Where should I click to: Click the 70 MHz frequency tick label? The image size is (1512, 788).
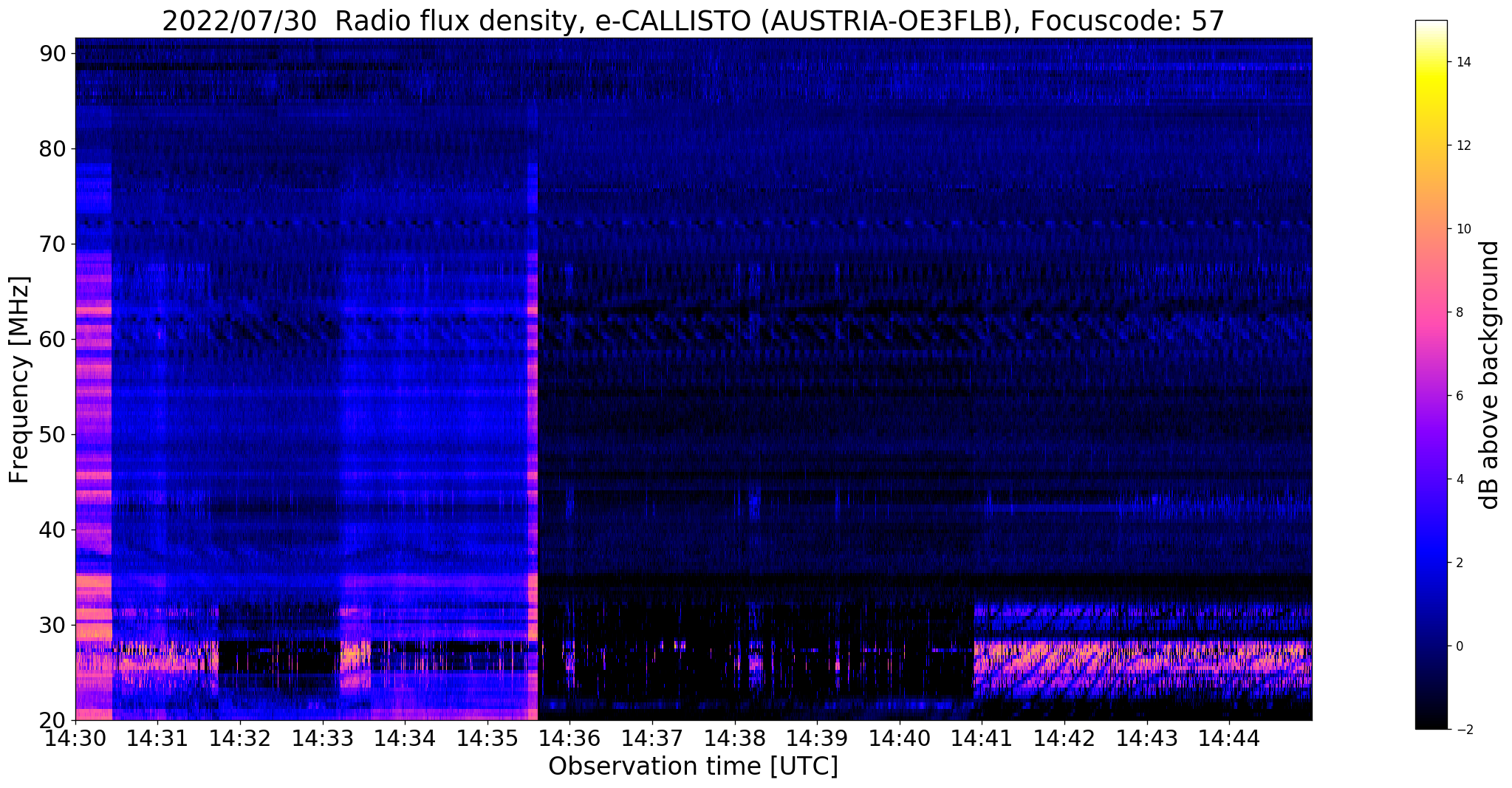52,244
